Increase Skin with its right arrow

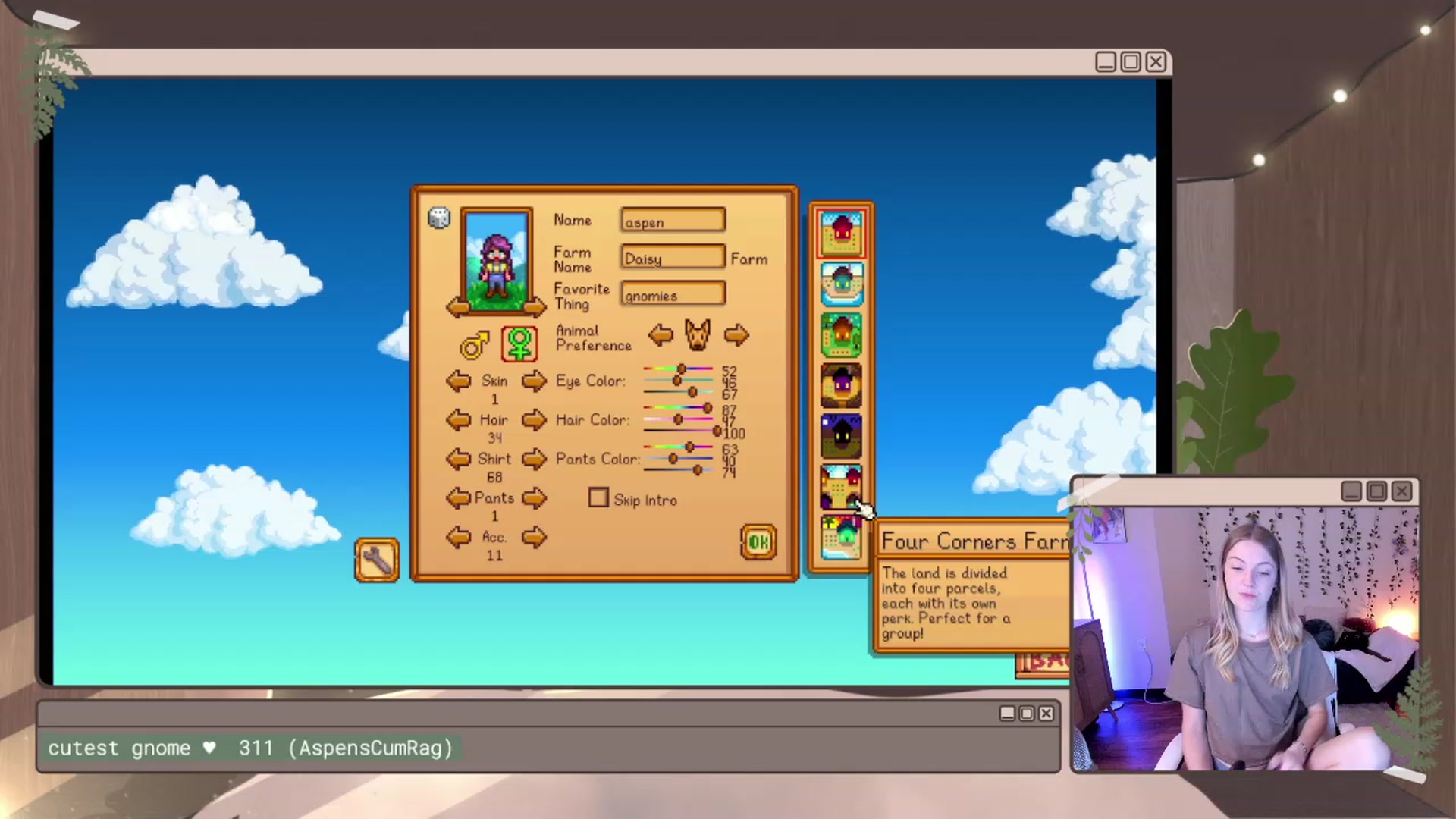click(x=534, y=381)
